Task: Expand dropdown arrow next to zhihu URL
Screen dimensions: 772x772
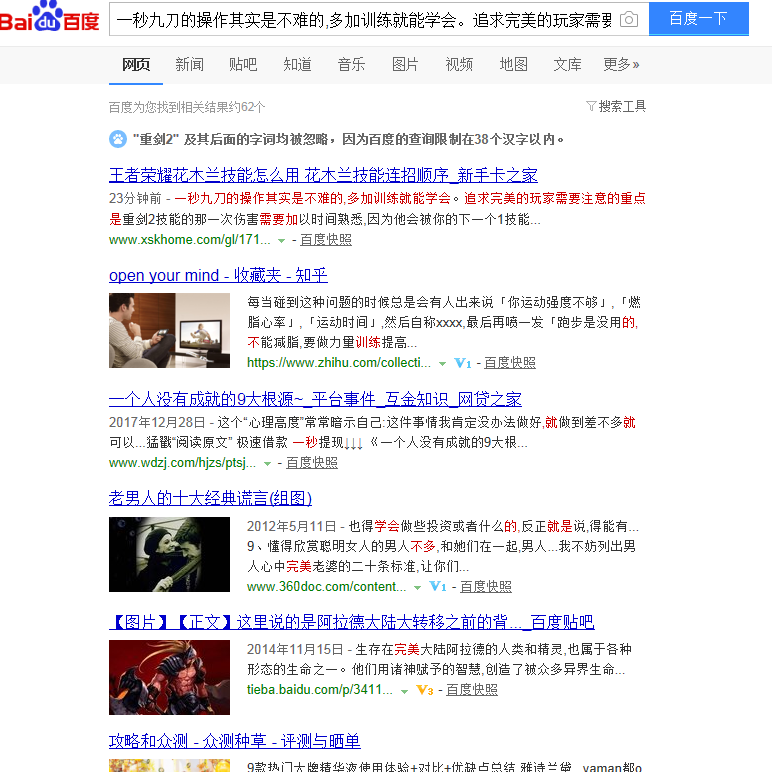Action: point(442,364)
